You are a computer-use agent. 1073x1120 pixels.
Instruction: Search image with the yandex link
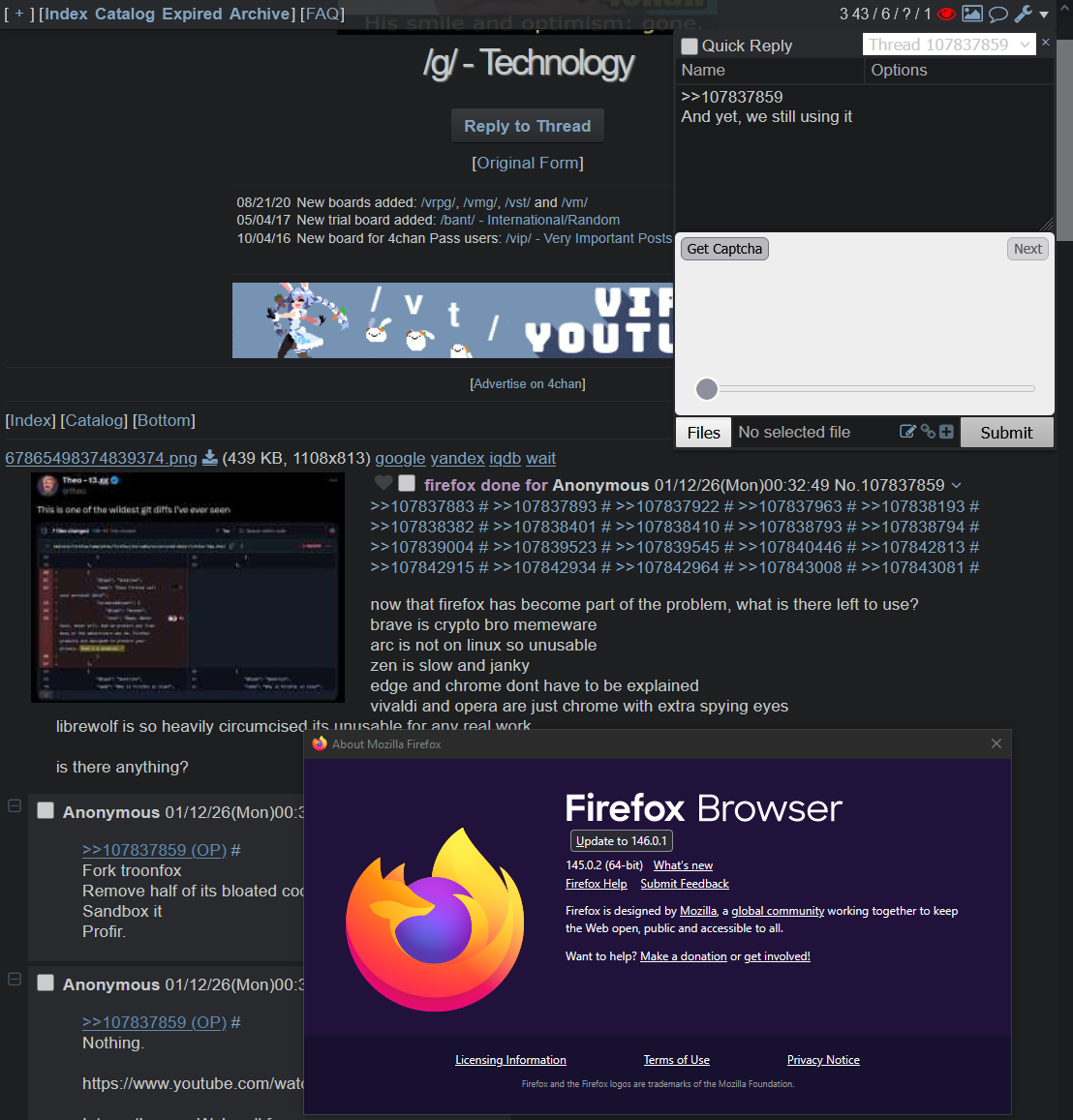457,458
